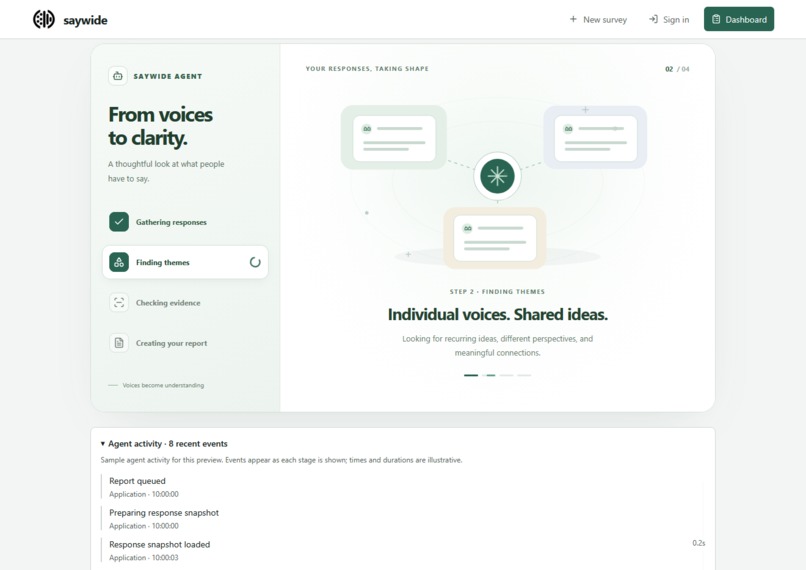Click the Creating your report document icon
The height and width of the screenshot is (570, 806).
click(x=119, y=343)
